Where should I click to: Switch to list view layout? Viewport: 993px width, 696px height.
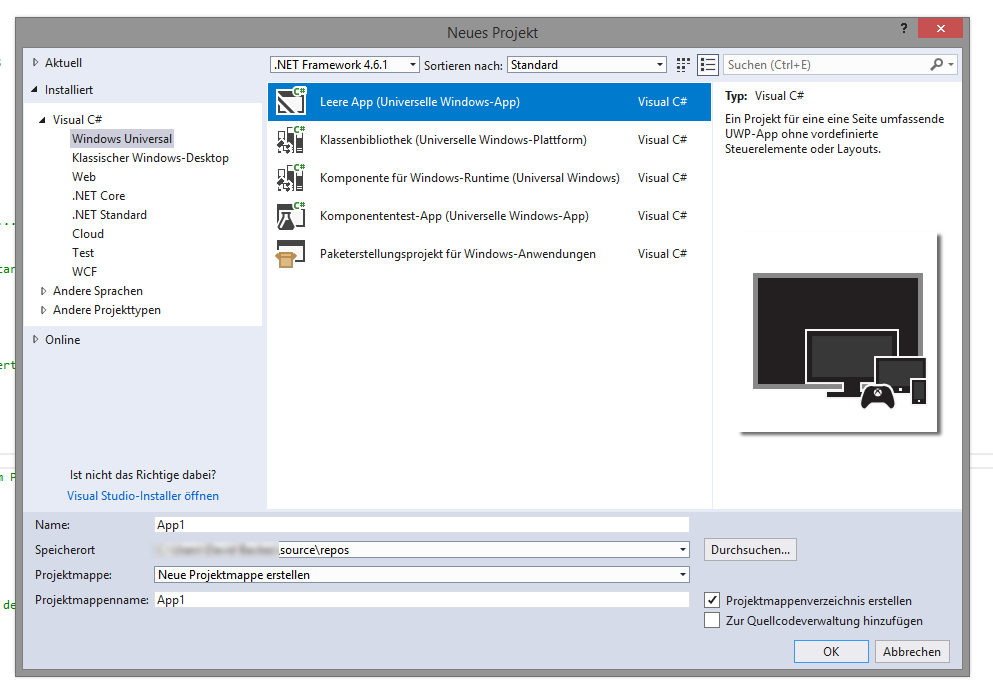(707, 65)
